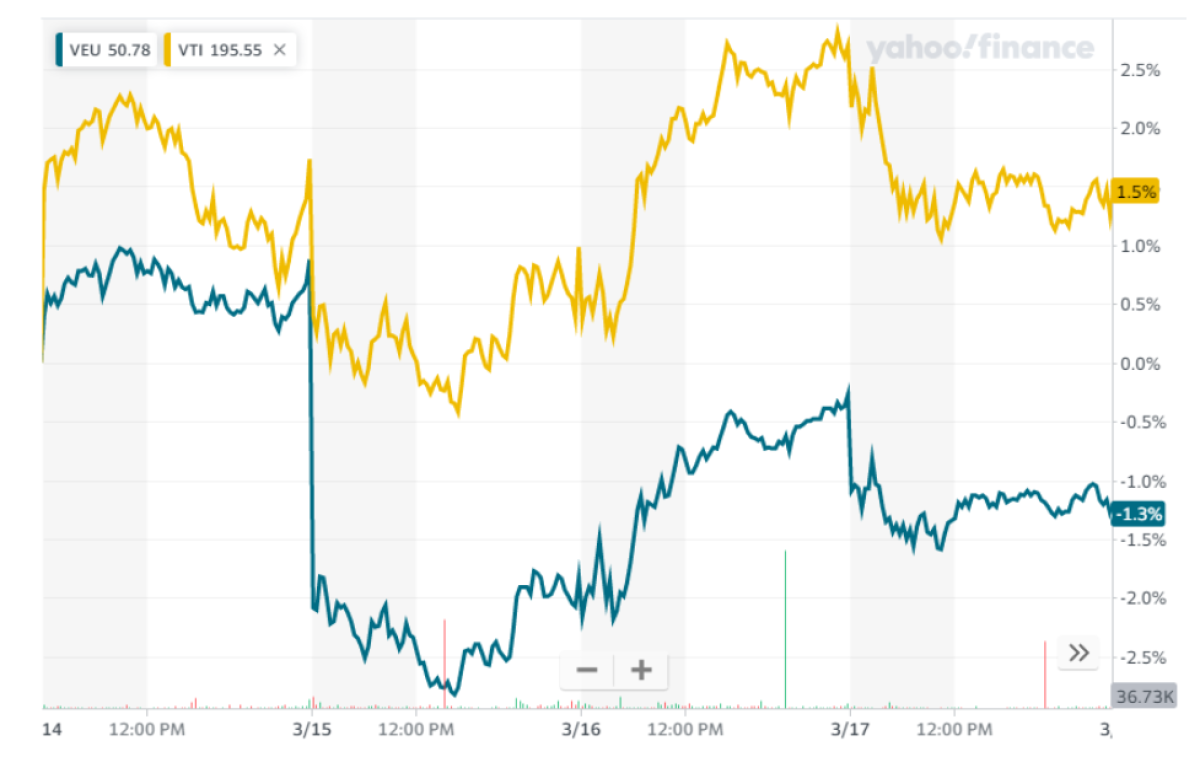Screen dimensions: 1200x773
Task: Click the Yahoo Finance watermark logo
Action: point(979,48)
